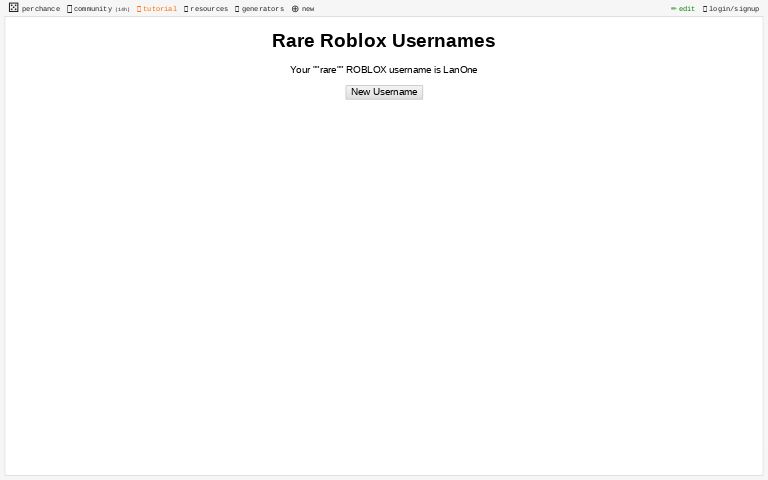Screen dimensions: 768x480
Task: Click the generated username LanOne text
Action: click(460, 70)
